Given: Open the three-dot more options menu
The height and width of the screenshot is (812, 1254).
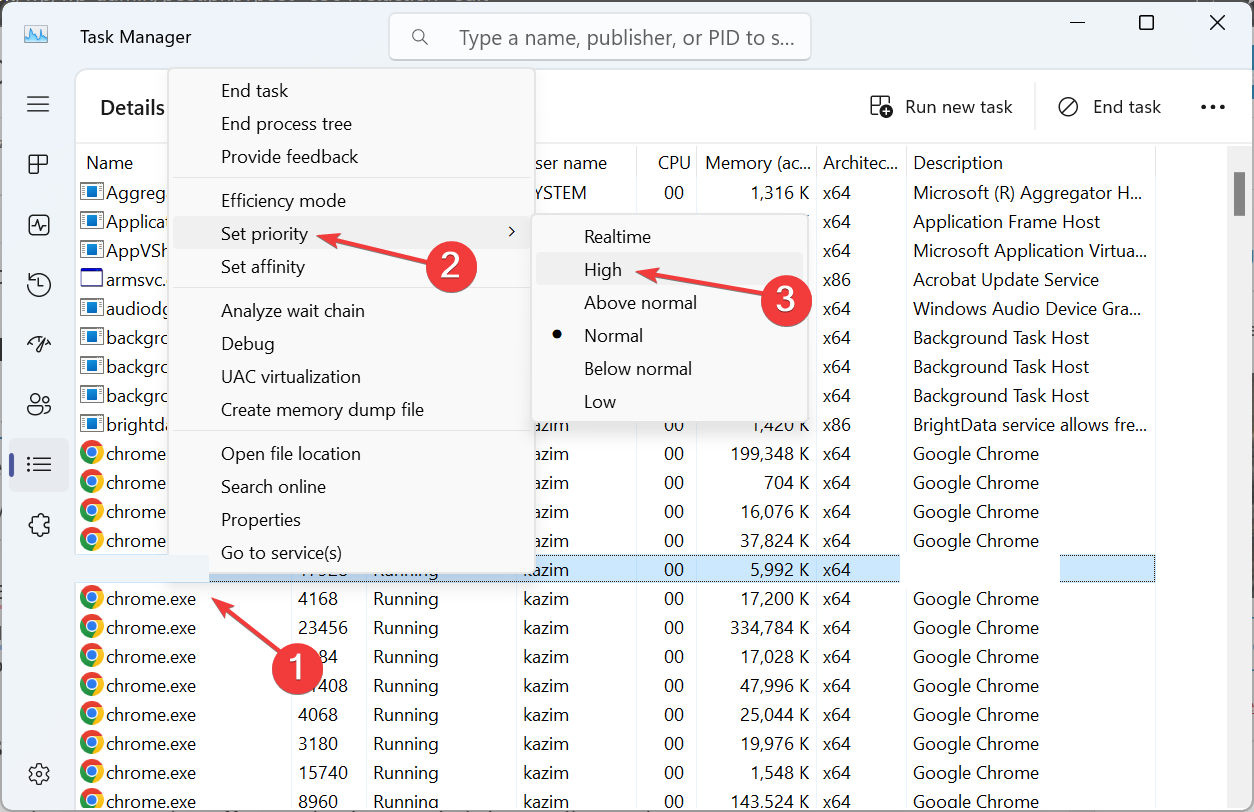Looking at the screenshot, I should pyautogui.click(x=1212, y=107).
